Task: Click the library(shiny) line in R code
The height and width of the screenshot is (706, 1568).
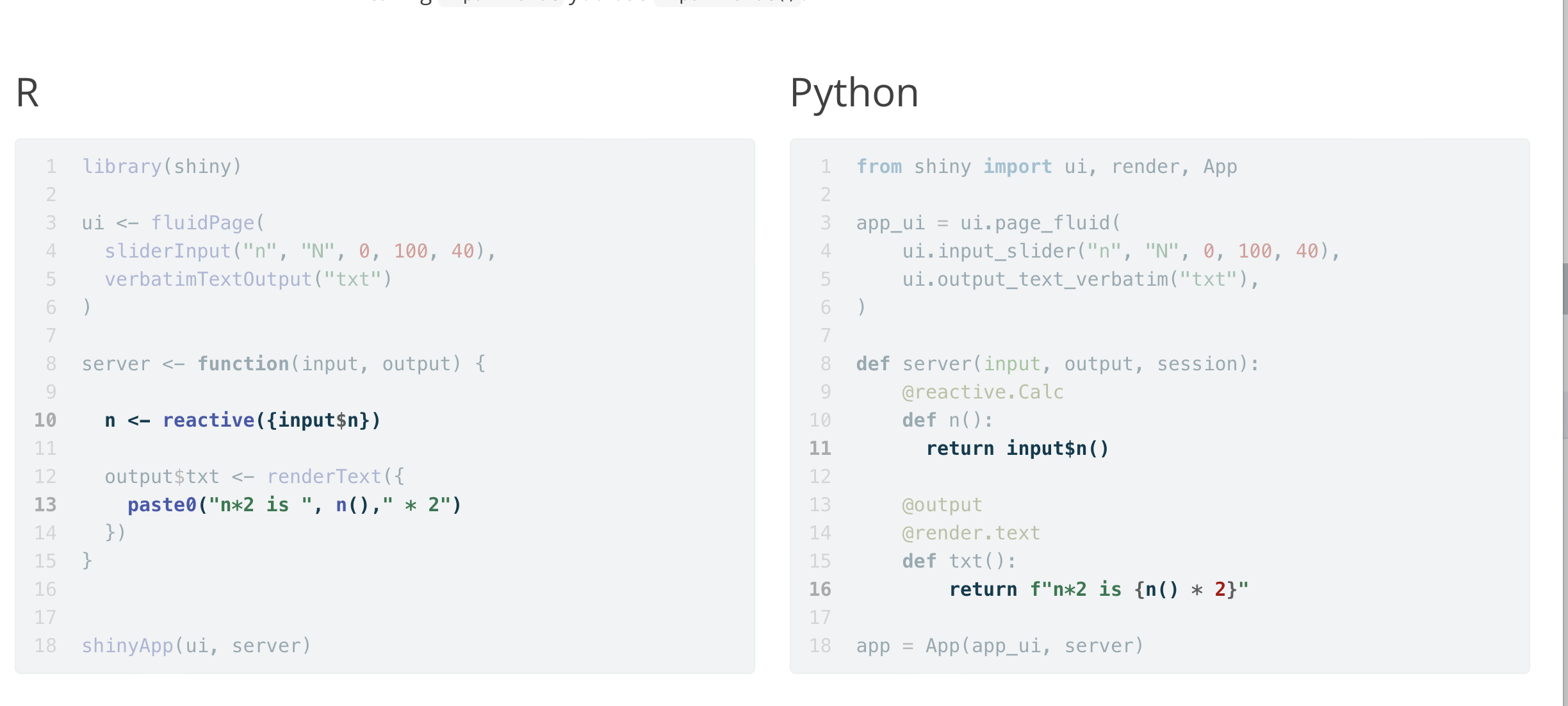Action: click(161, 167)
